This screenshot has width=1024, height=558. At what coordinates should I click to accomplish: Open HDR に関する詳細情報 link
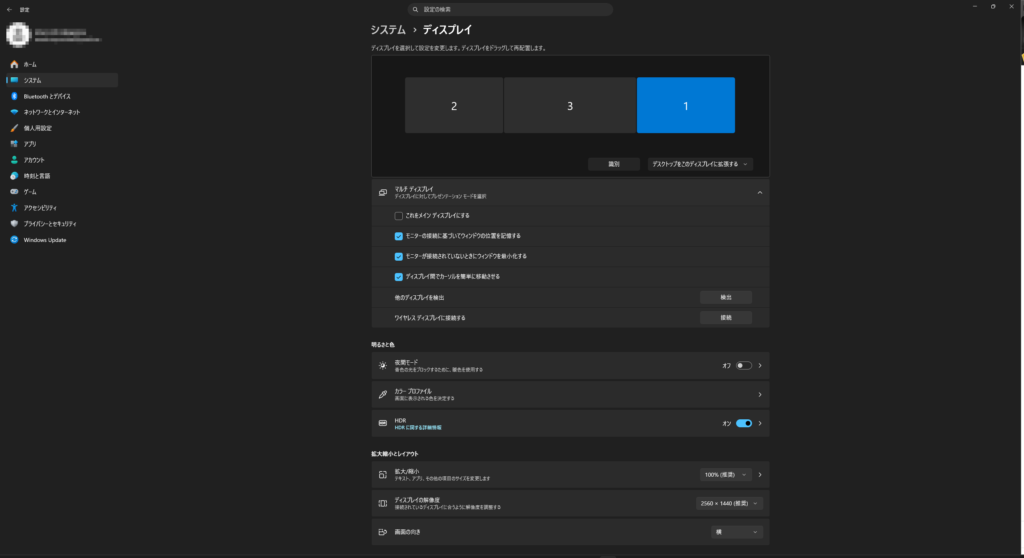(x=418, y=427)
